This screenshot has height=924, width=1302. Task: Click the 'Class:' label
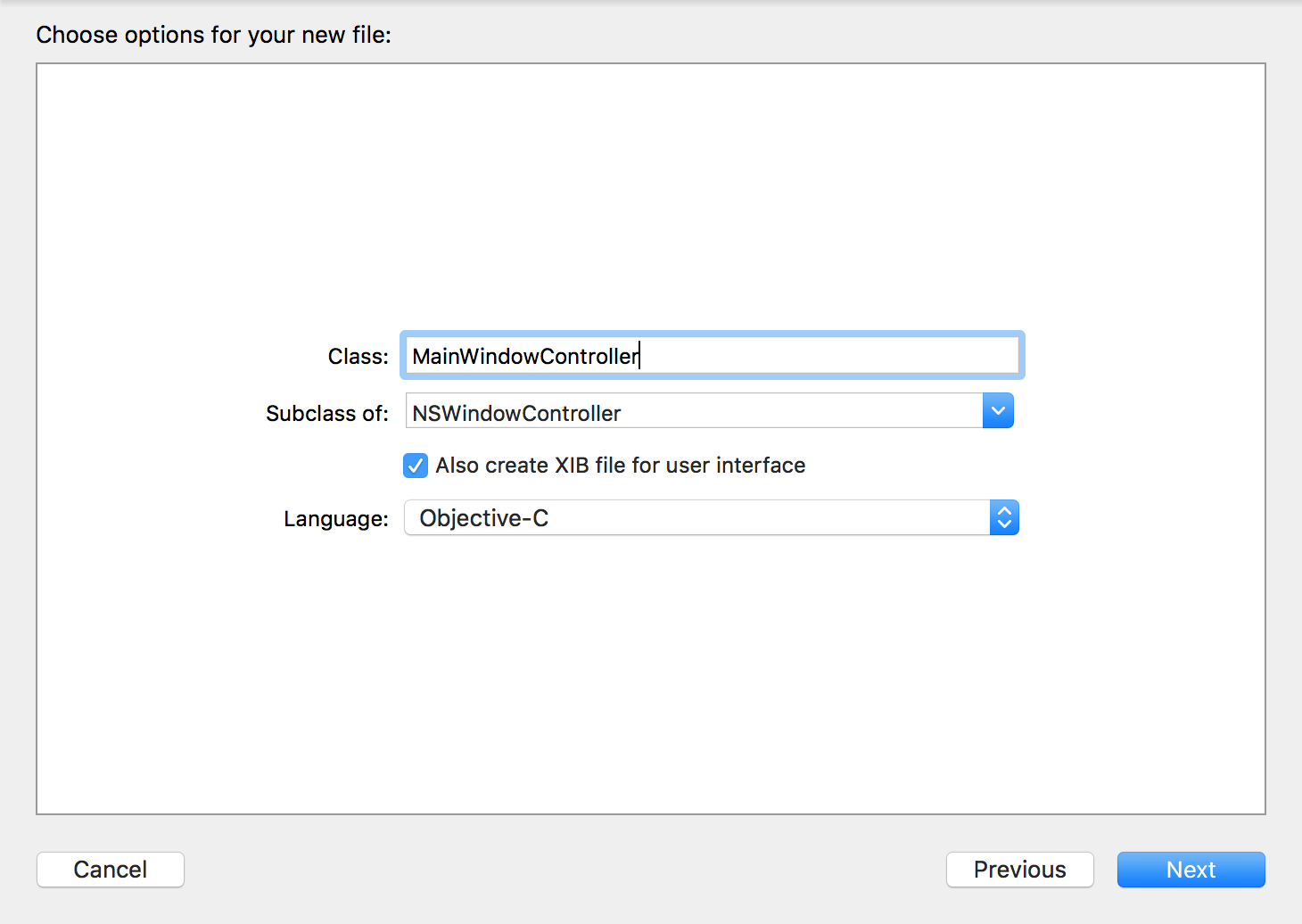click(x=358, y=357)
